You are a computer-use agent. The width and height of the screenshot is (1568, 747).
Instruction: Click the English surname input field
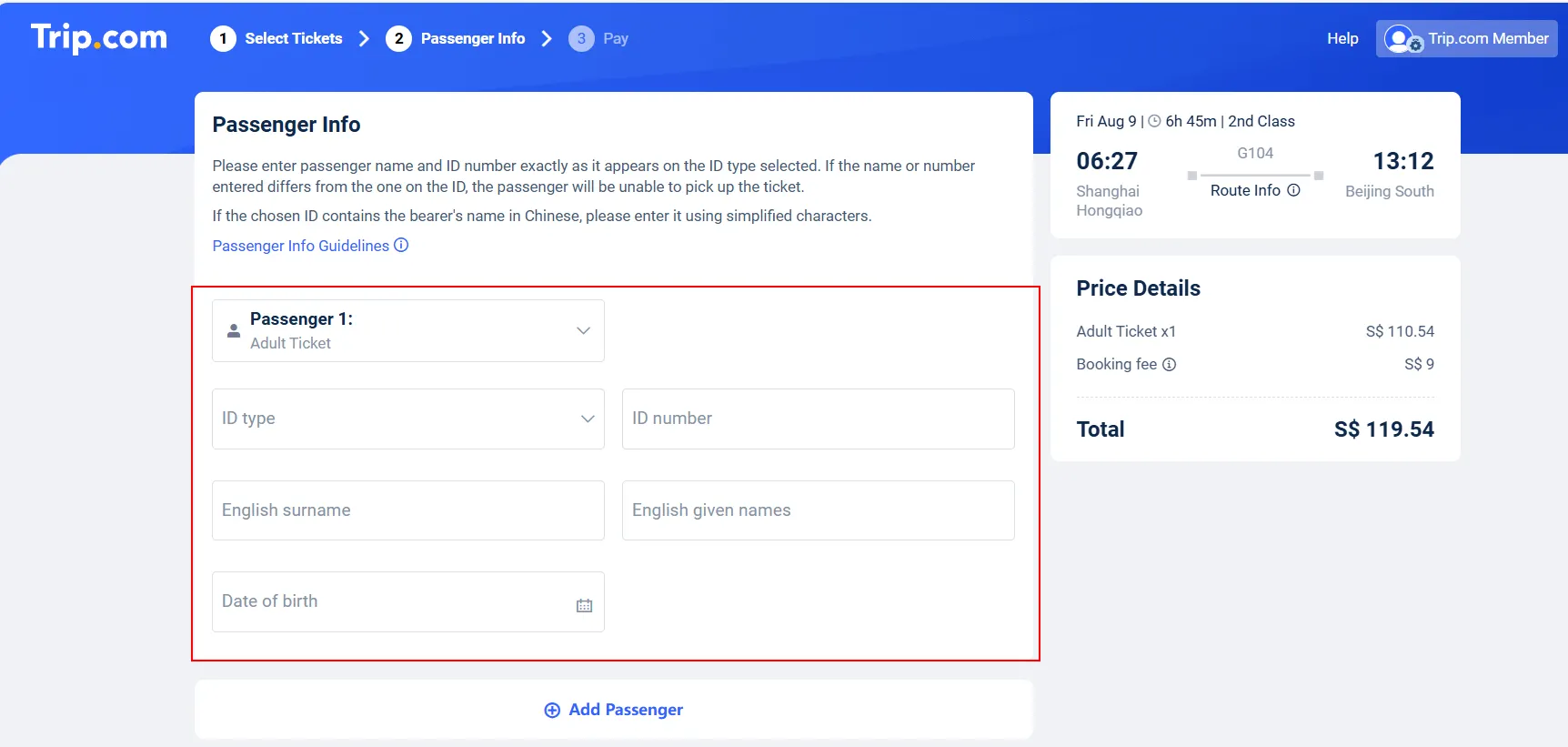[407, 510]
